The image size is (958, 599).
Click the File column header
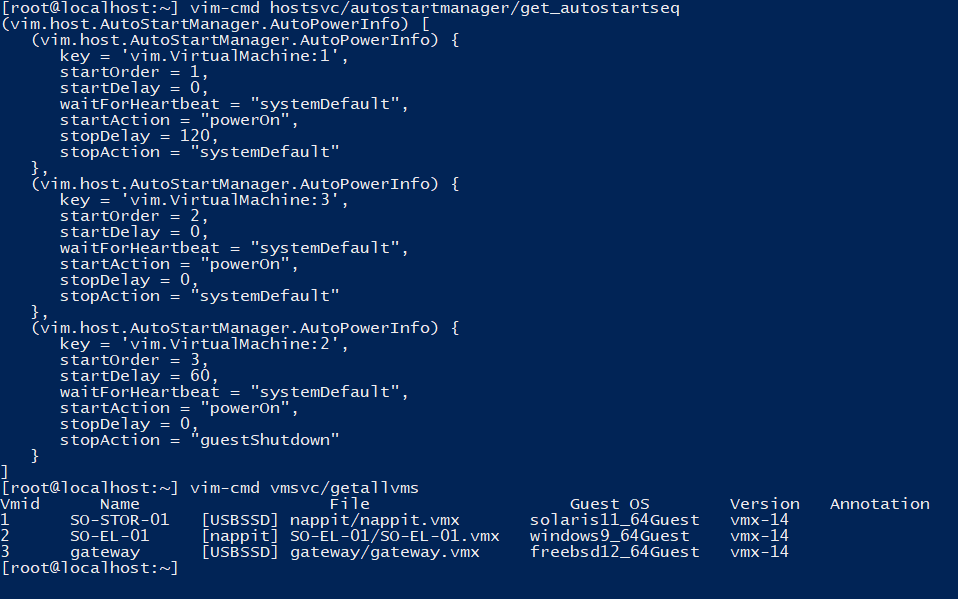pyautogui.click(x=349, y=504)
